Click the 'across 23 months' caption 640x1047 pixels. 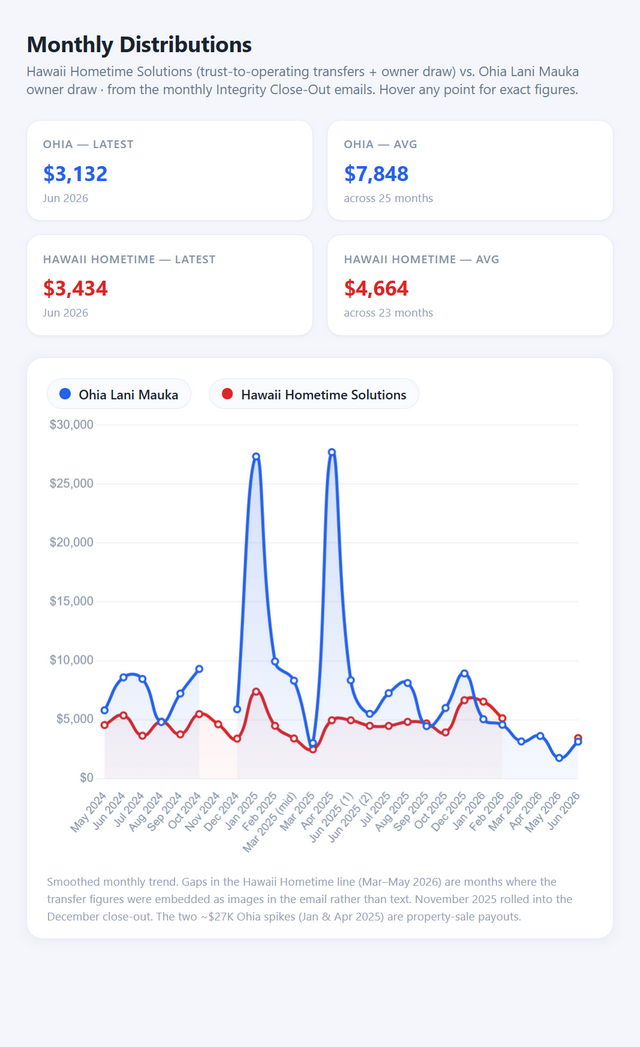[388, 313]
